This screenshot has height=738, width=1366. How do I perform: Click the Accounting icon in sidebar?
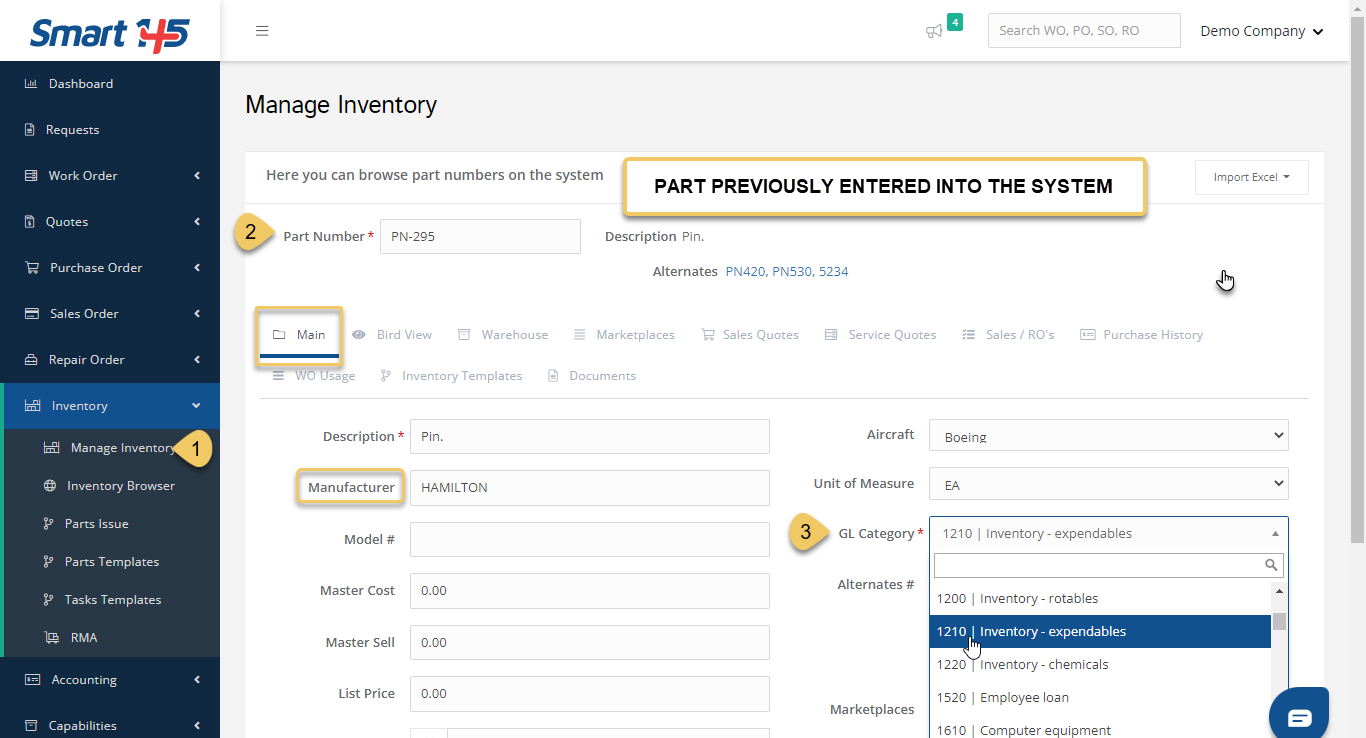point(32,680)
